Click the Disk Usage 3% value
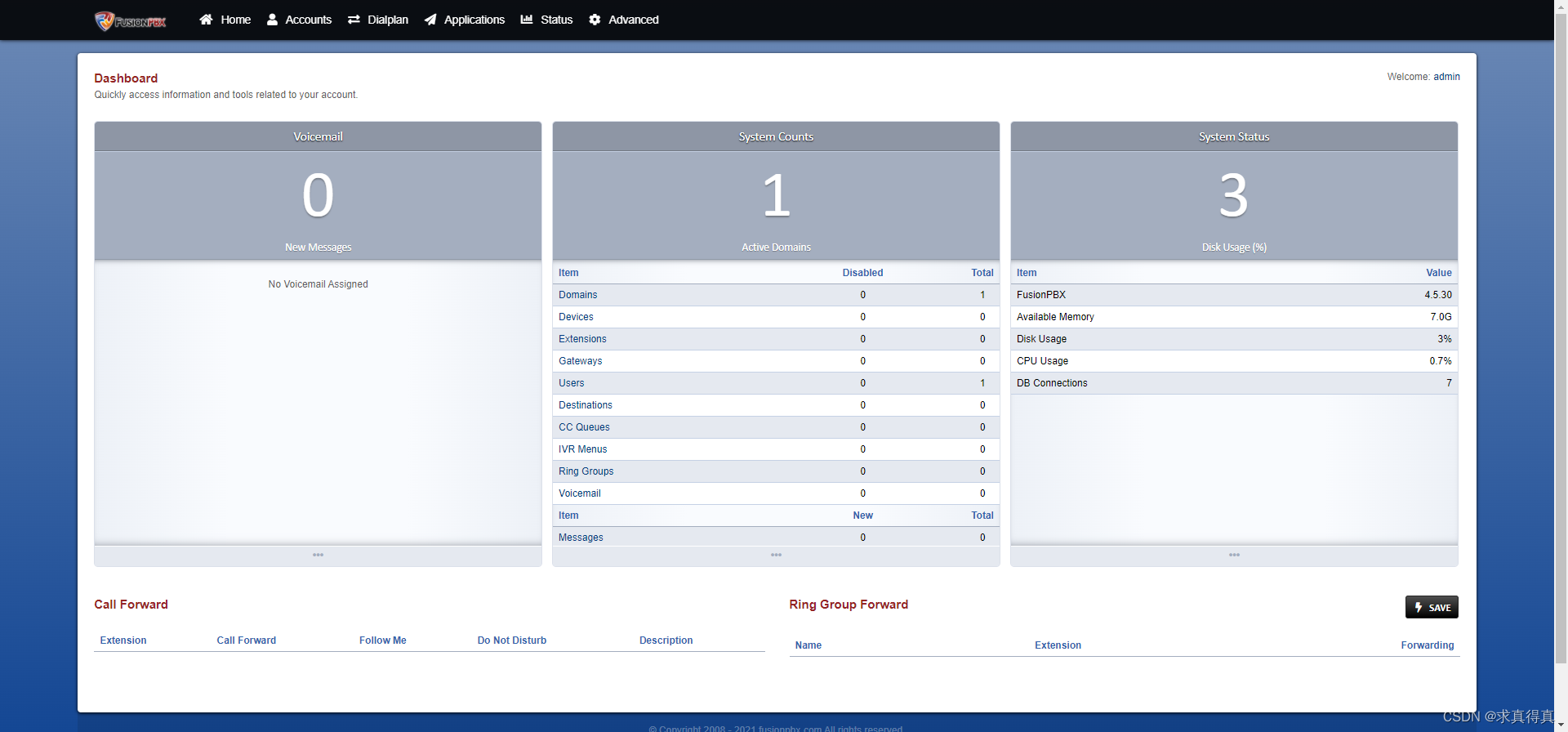The height and width of the screenshot is (732, 1568). pyautogui.click(x=1445, y=339)
